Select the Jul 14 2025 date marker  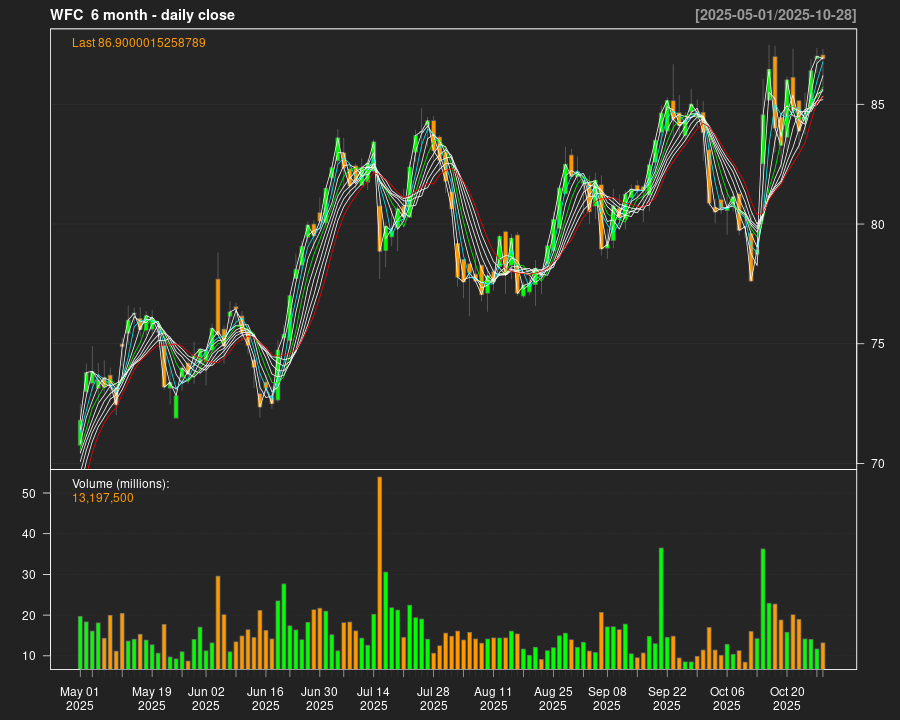click(373, 698)
